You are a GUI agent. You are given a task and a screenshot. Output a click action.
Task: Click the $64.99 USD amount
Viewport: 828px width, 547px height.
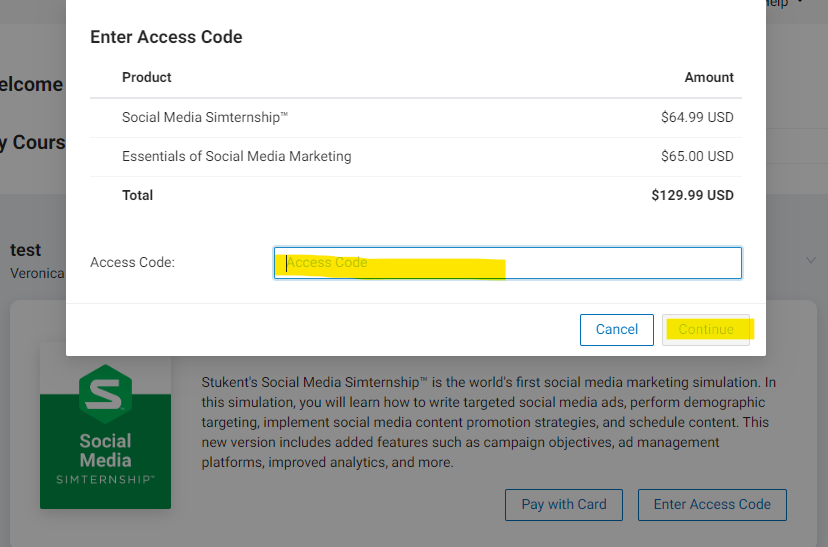697,117
